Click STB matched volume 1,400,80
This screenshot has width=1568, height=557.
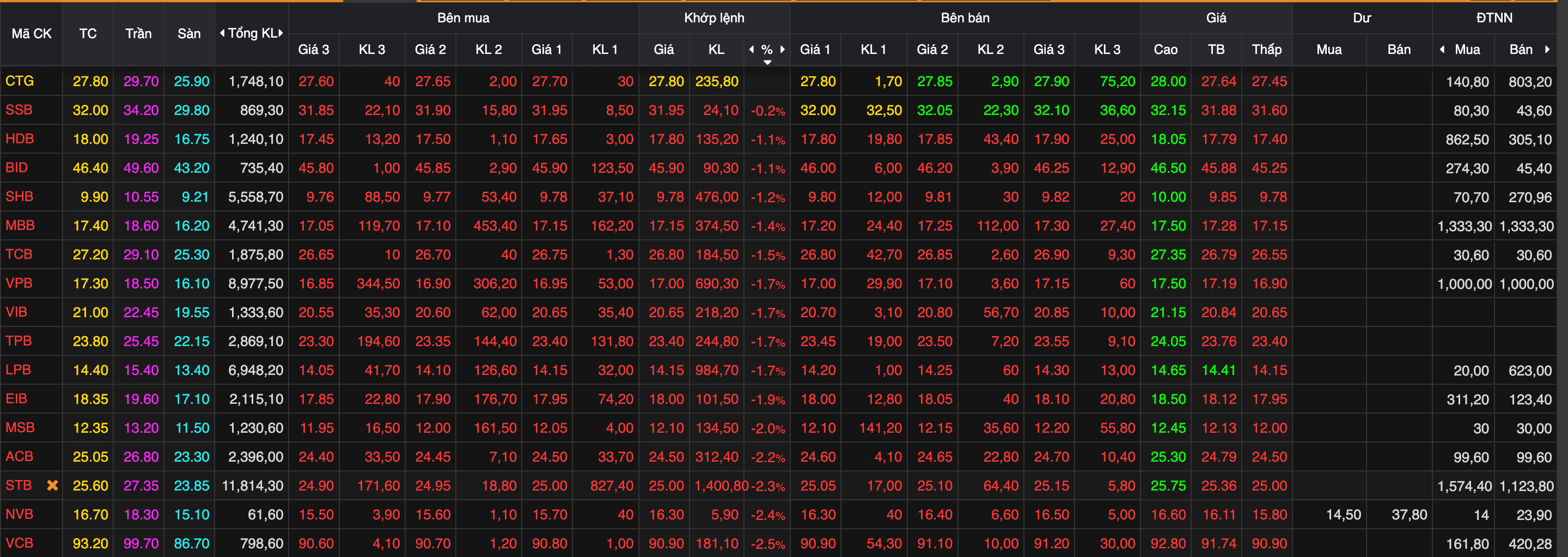[722, 486]
